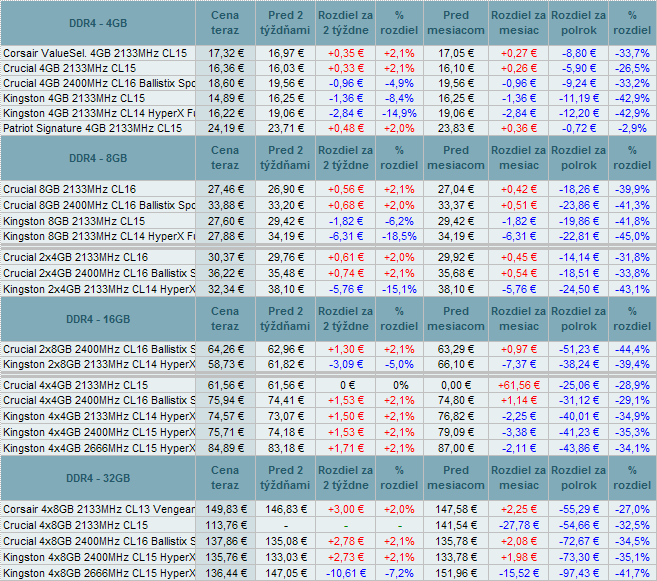Click Crucial 2x8GB 2400MHz CL16 Ballistix name
The height and width of the screenshot is (581, 657).
[x=98, y=349]
